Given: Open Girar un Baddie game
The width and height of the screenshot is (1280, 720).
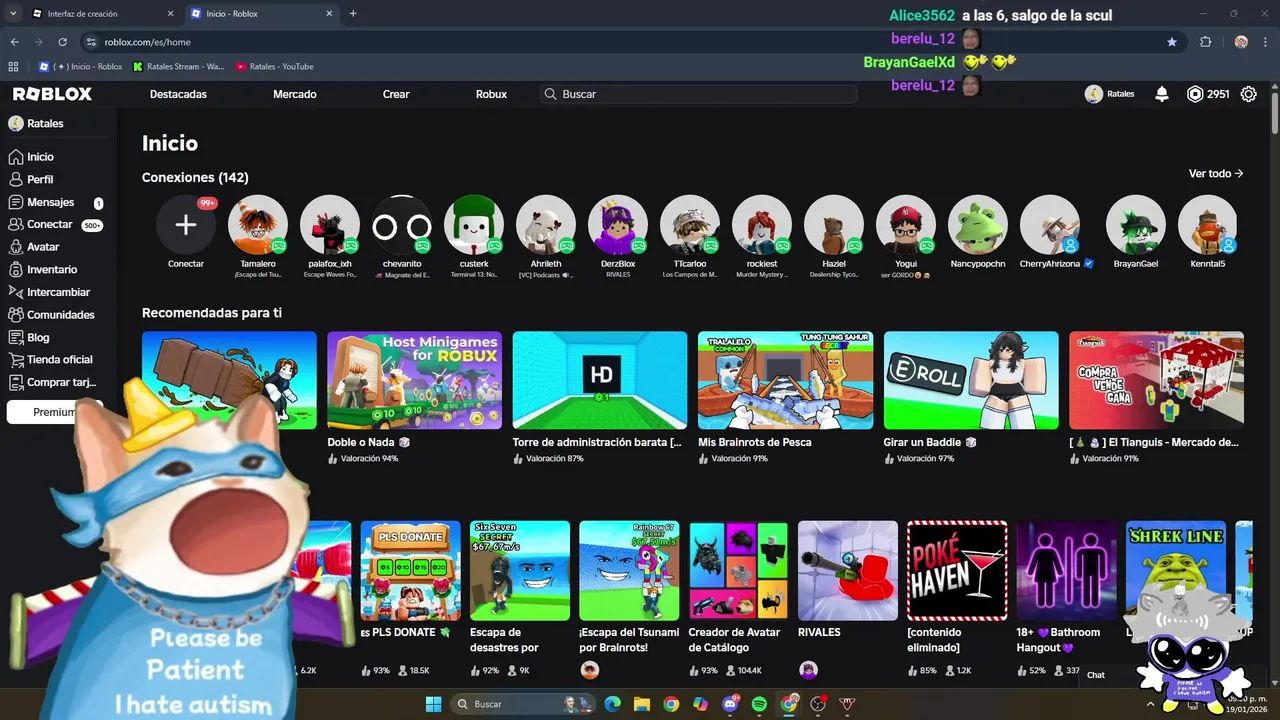Looking at the screenshot, I should click(971, 380).
